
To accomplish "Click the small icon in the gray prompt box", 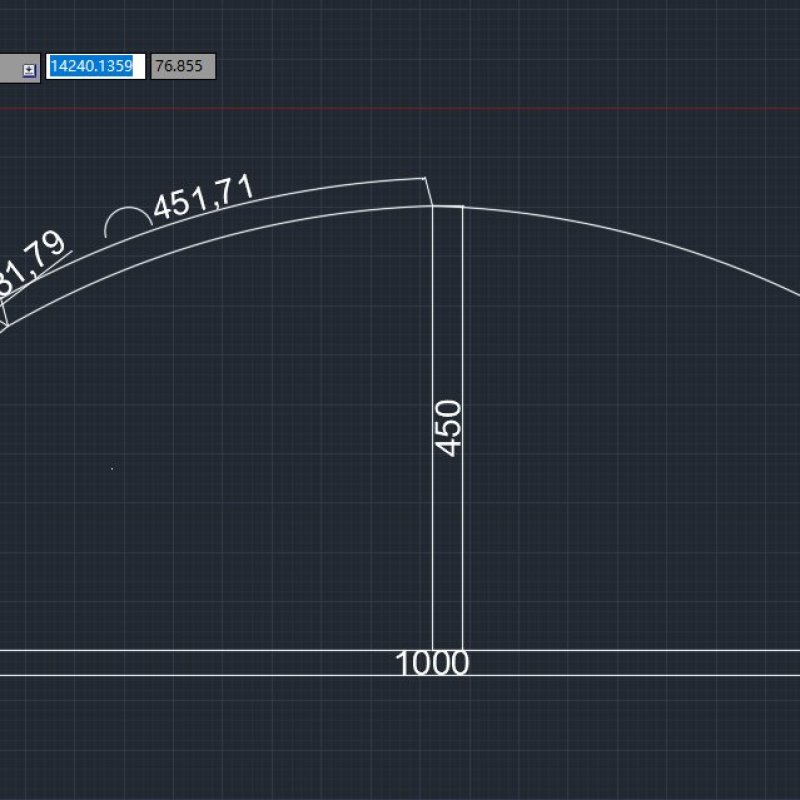I will coord(30,70).
